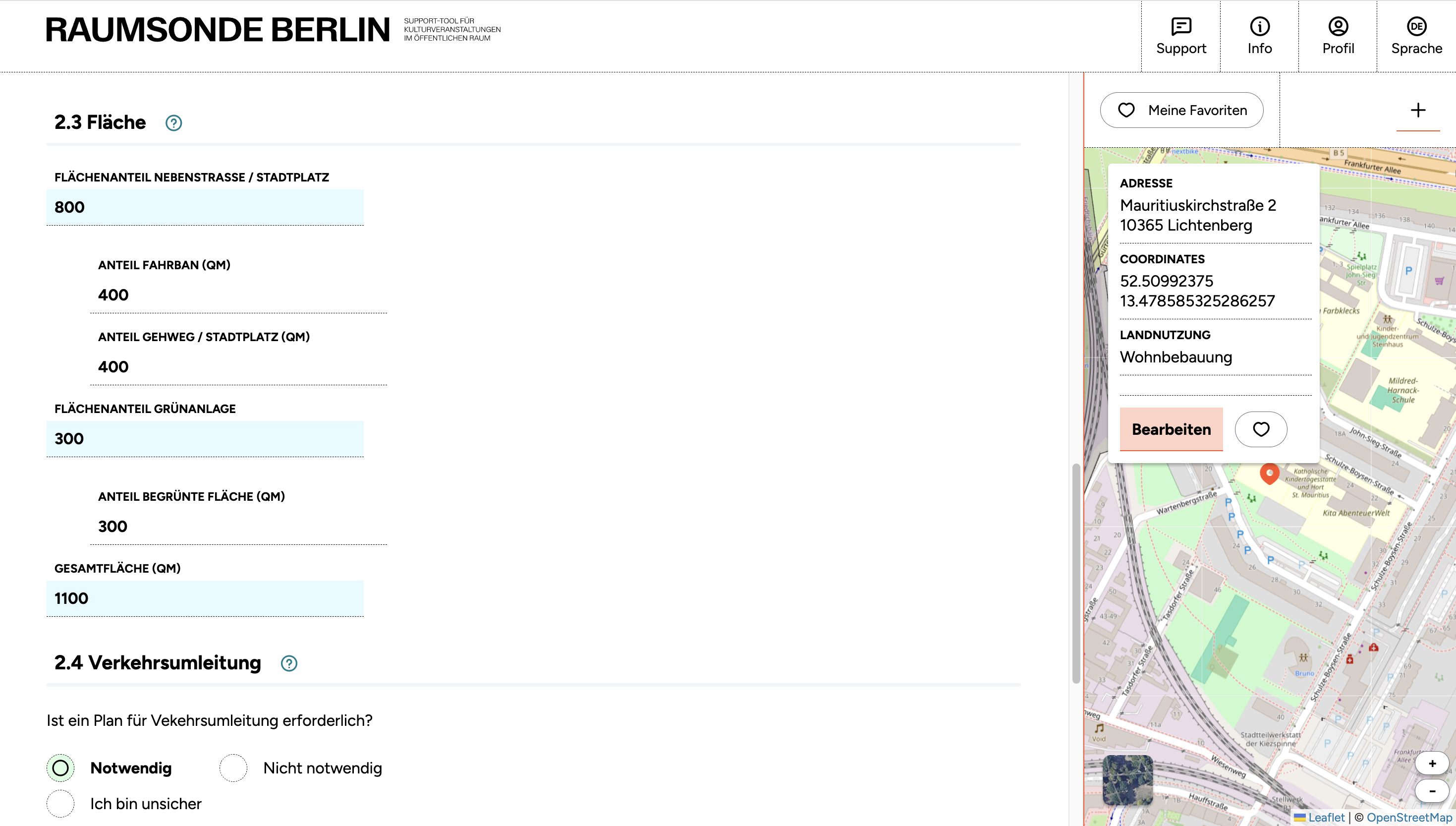Choose Ich bin unsicher option
Viewport: 1456px width, 826px height.
[x=60, y=804]
